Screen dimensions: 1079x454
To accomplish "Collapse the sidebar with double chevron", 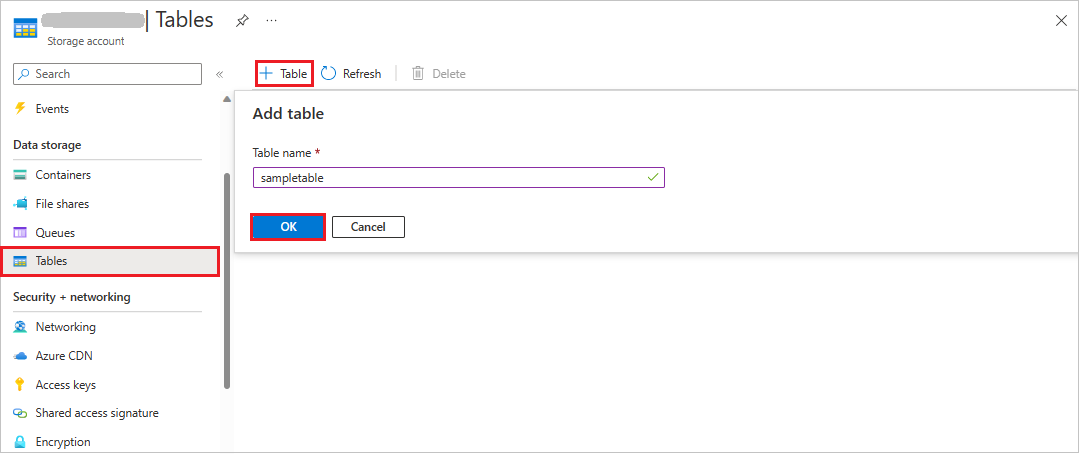I will pyautogui.click(x=219, y=74).
